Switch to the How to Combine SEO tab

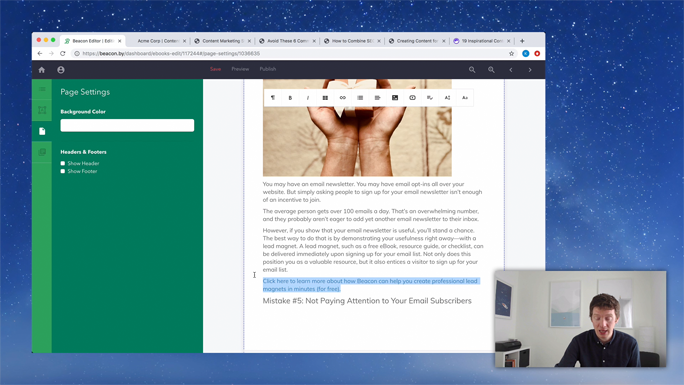click(x=352, y=41)
